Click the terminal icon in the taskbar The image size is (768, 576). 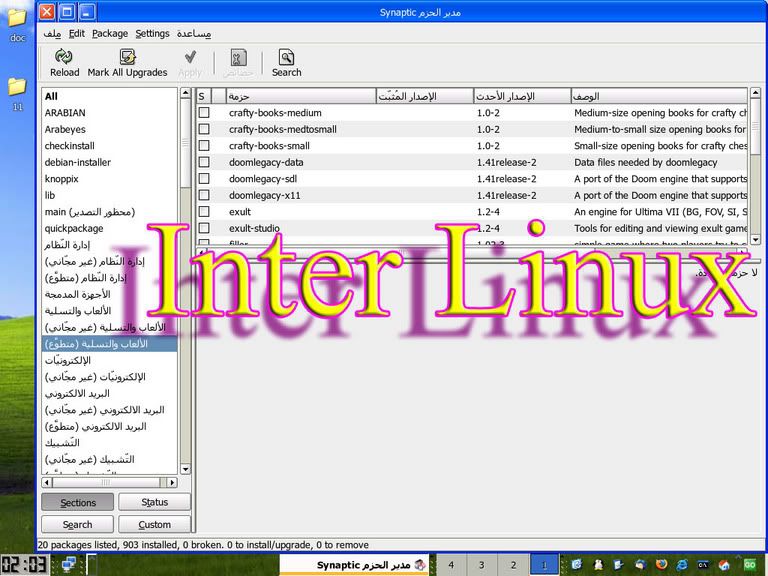click(x=703, y=565)
